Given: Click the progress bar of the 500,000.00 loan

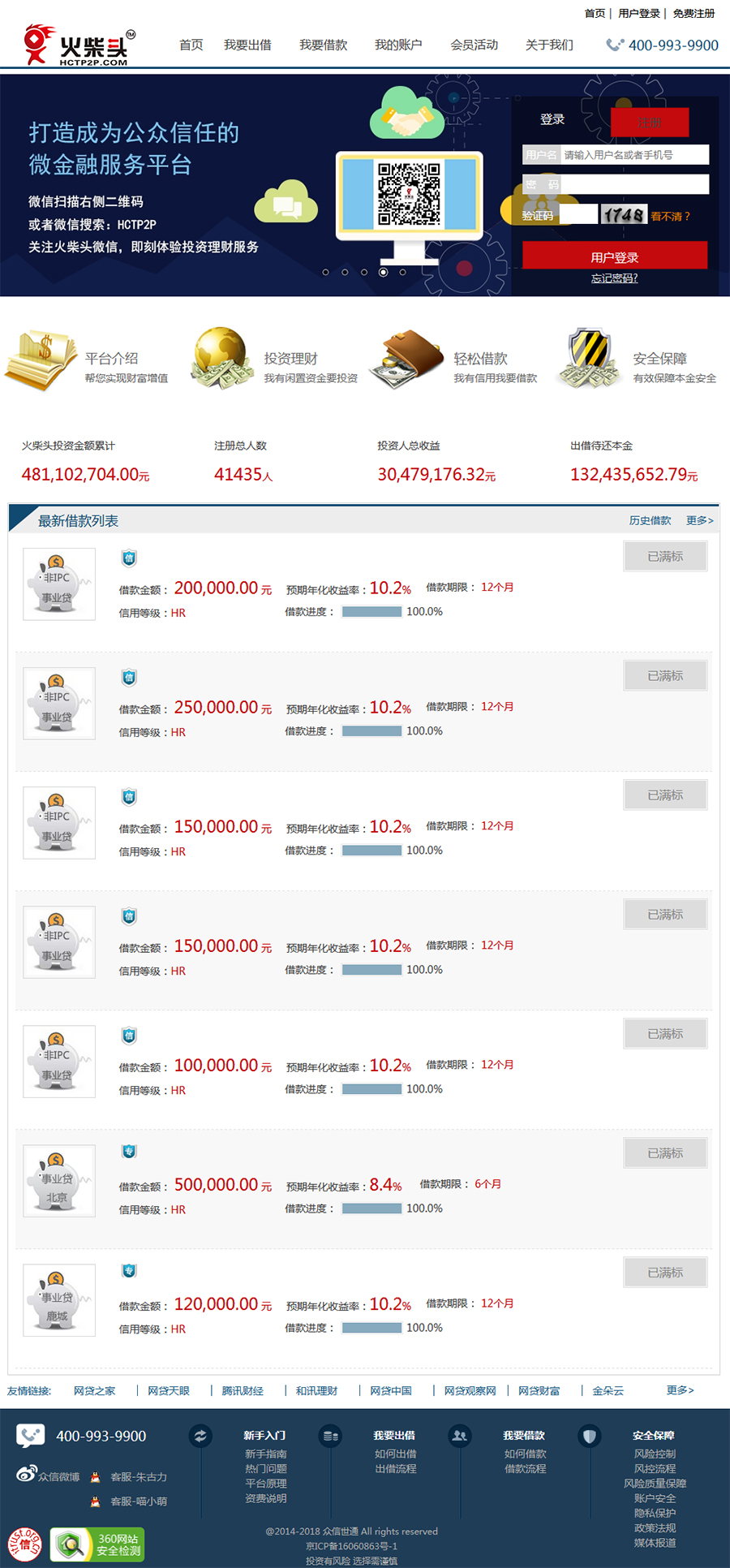Looking at the screenshot, I should 372,1208.
